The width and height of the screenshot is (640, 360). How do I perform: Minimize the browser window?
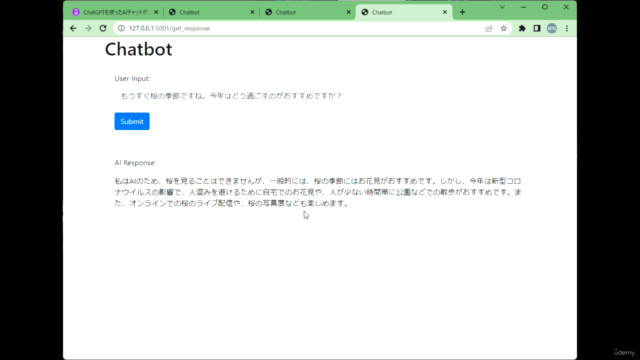(x=523, y=7)
